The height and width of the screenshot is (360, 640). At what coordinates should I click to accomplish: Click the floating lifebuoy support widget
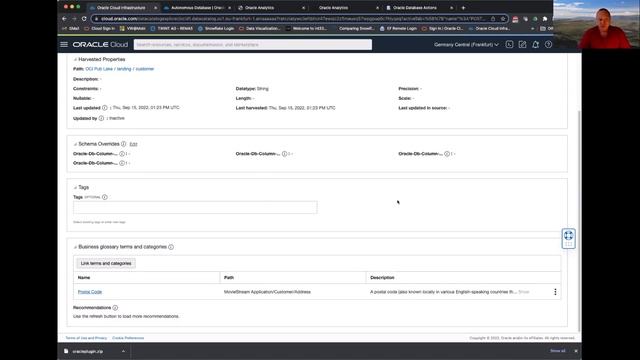pos(568,238)
